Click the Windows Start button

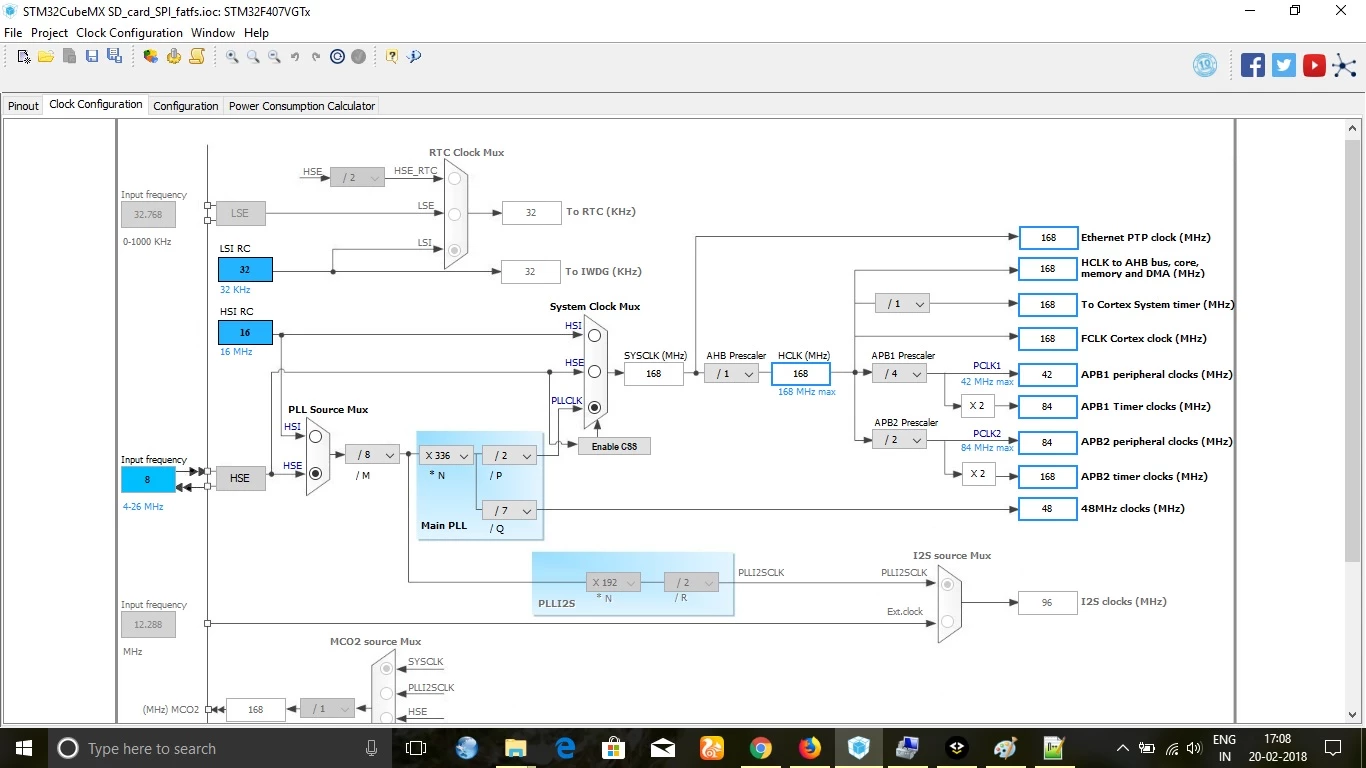(23, 748)
